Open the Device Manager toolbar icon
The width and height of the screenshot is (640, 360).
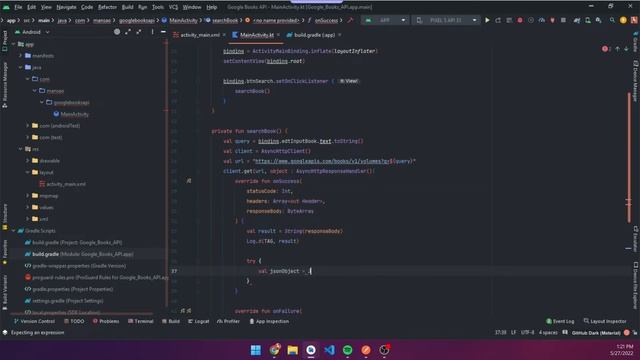click(x=588, y=20)
